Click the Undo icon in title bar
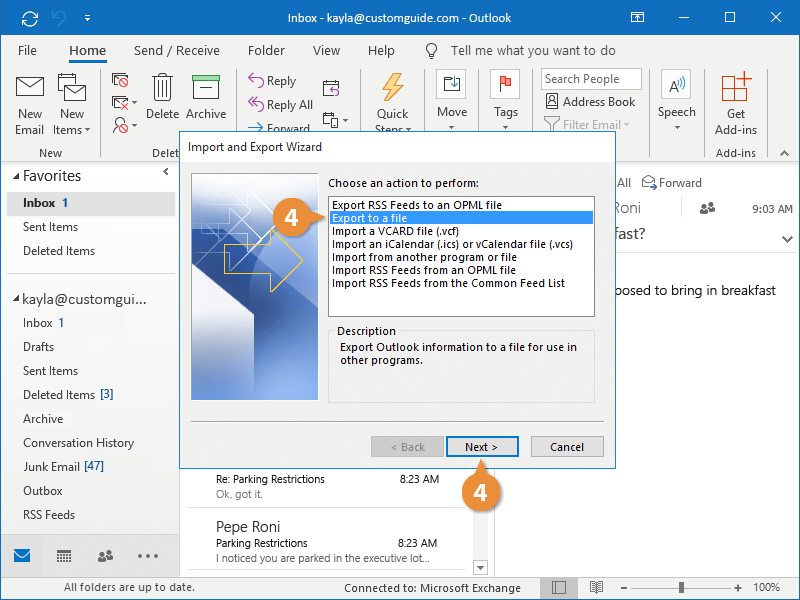Image resolution: width=800 pixels, height=600 pixels. click(x=59, y=18)
